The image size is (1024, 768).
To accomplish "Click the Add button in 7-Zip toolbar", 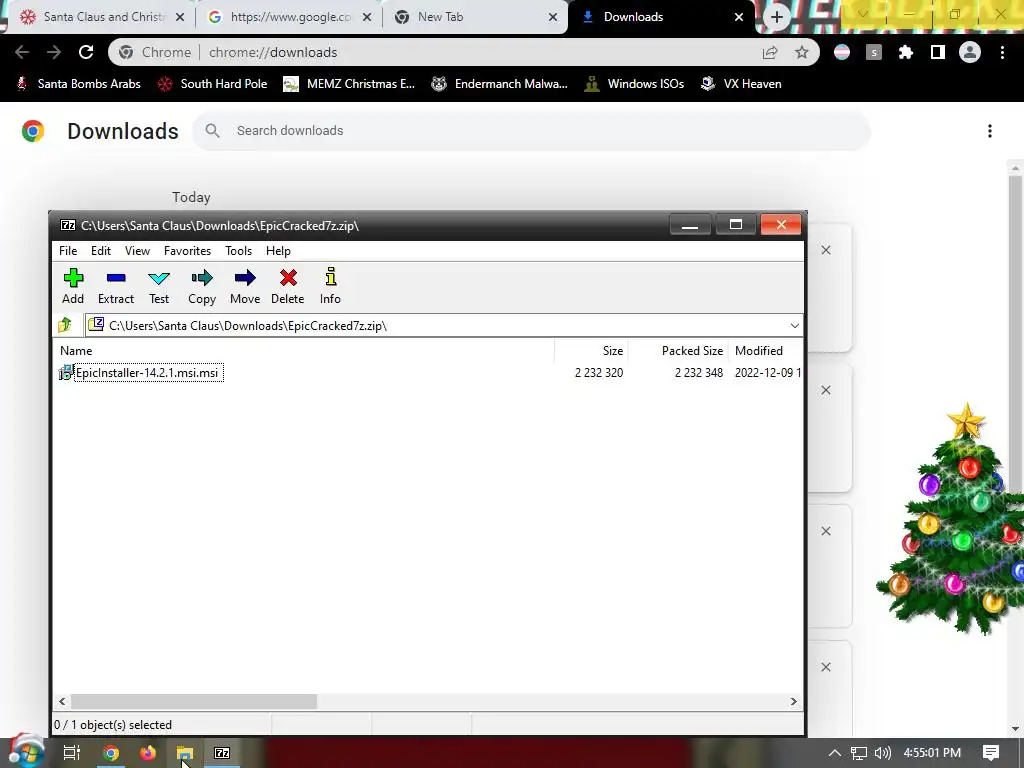I will [x=72, y=286].
